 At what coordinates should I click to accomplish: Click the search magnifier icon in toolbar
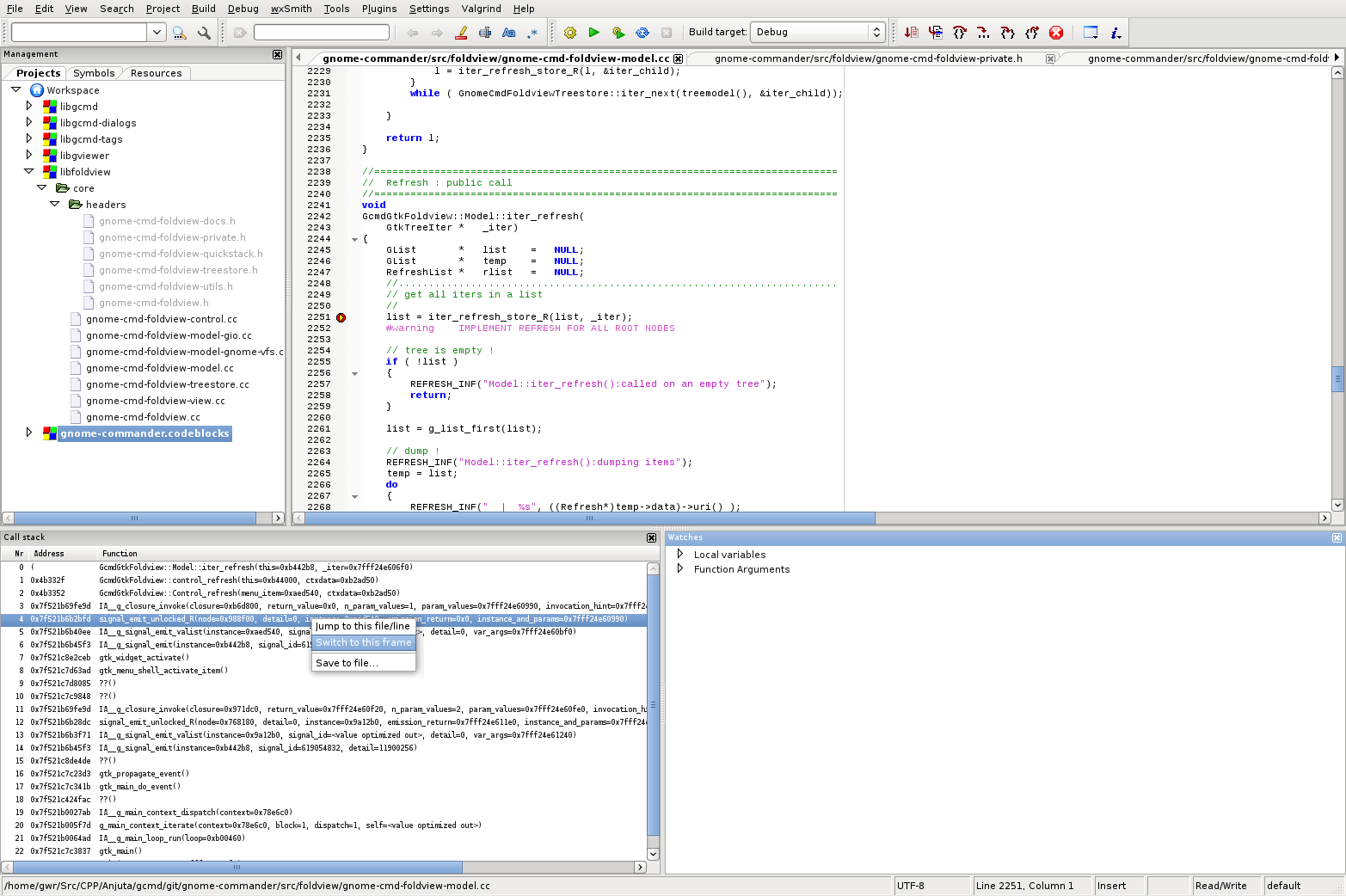(180, 33)
